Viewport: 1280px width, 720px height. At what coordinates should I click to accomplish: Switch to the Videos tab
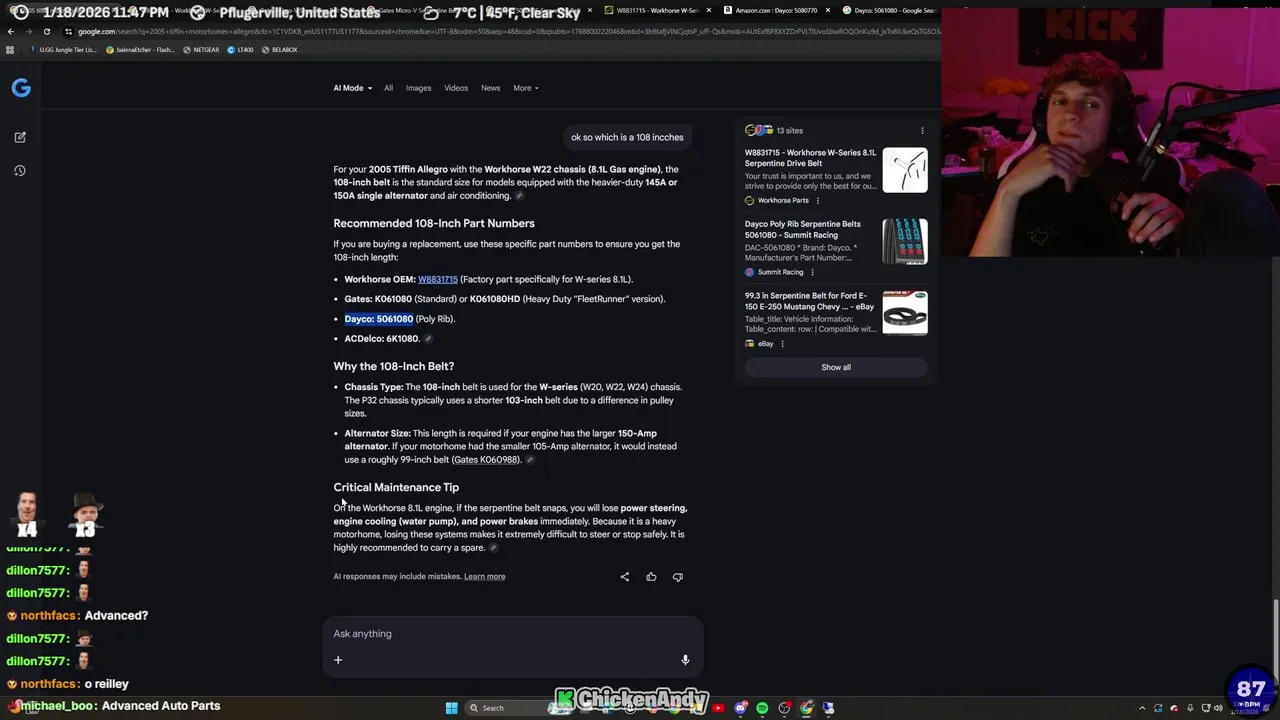pyautogui.click(x=456, y=88)
